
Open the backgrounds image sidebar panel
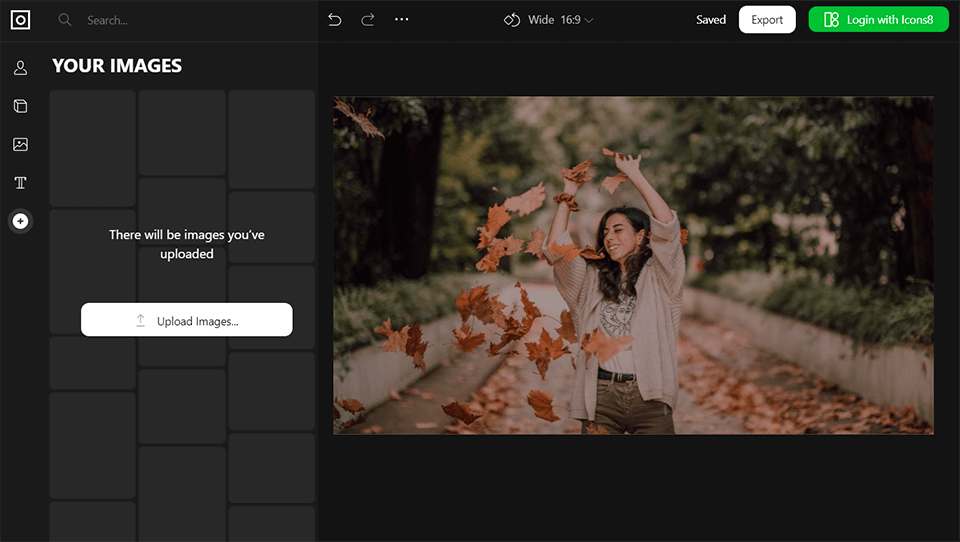pyautogui.click(x=20, y=145)
